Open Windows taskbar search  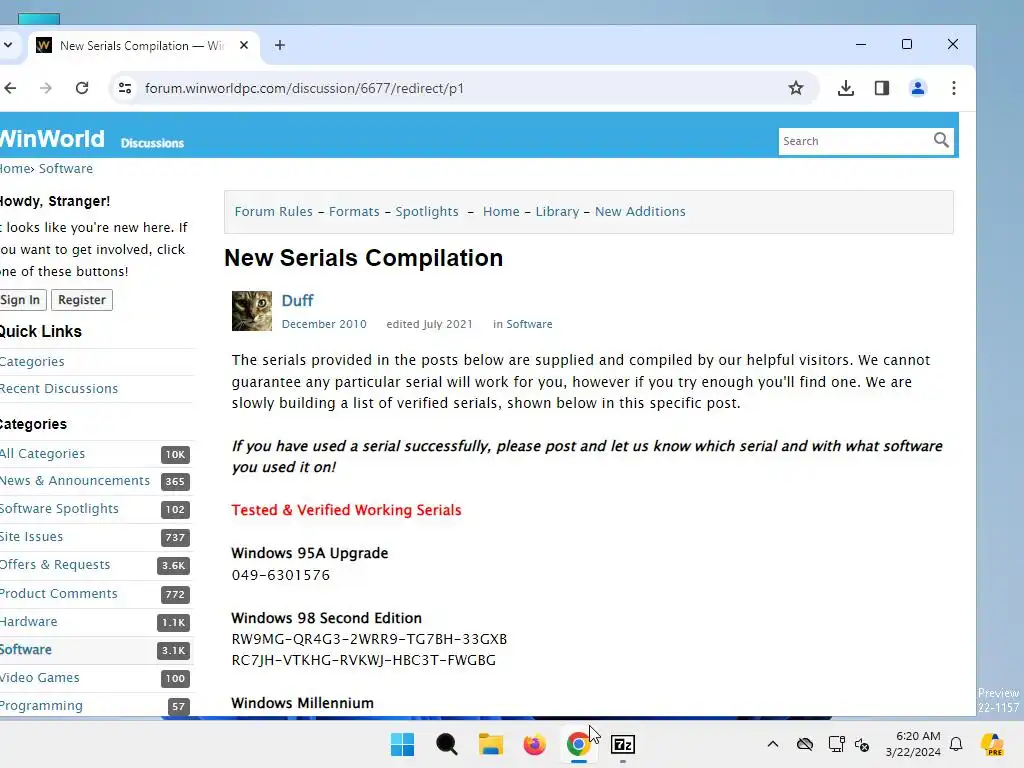click(447, 744)
